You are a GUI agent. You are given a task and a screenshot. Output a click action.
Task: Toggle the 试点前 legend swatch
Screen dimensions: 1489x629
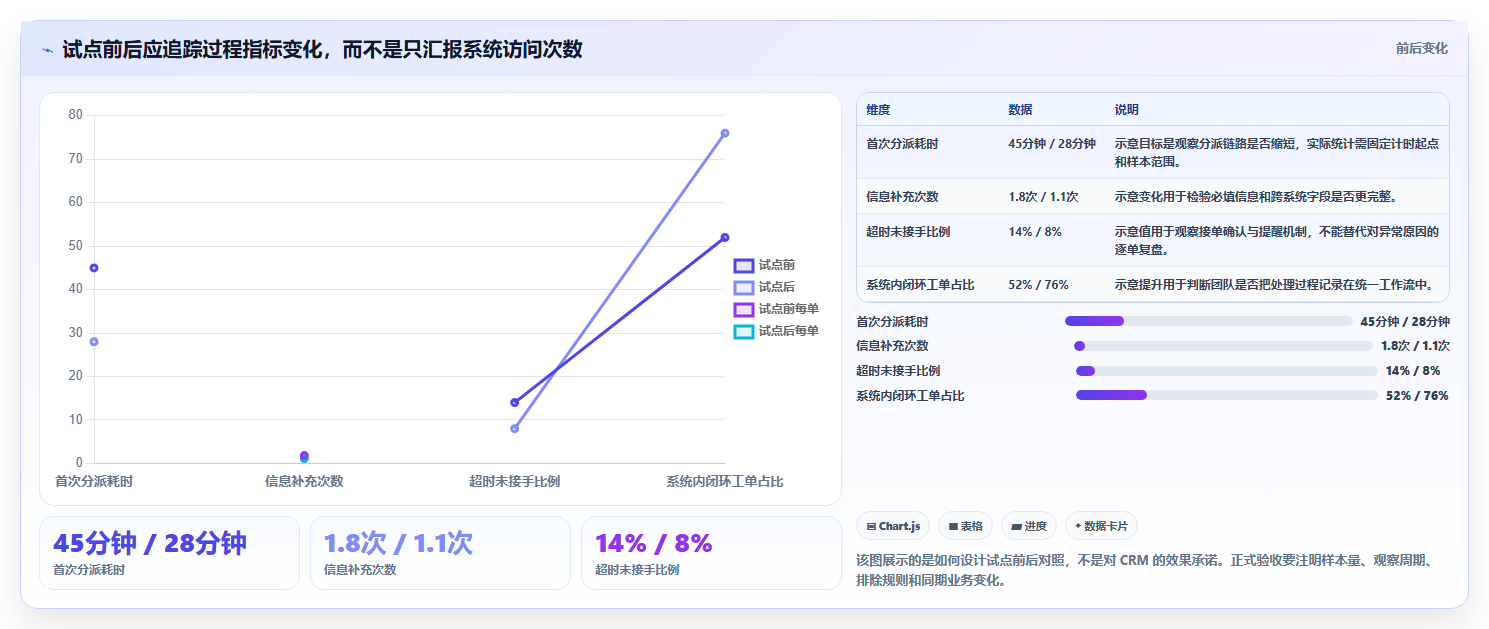(x=744, y=265)
